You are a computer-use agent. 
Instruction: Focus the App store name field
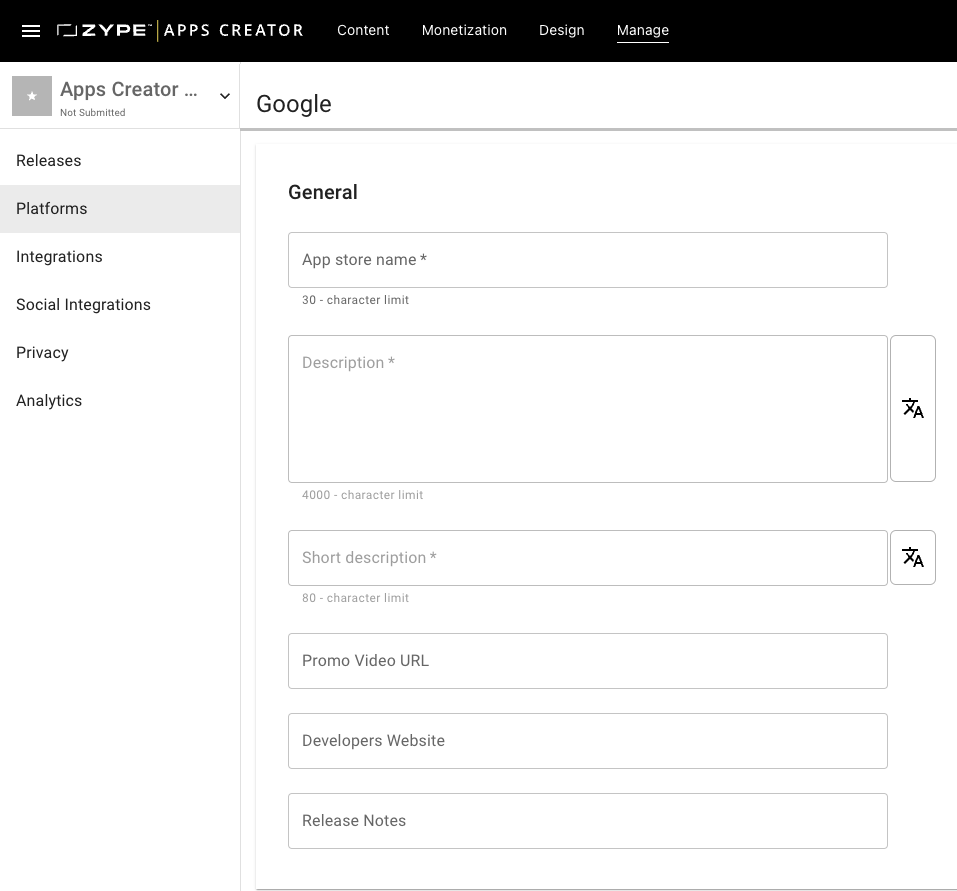point(588,260)
